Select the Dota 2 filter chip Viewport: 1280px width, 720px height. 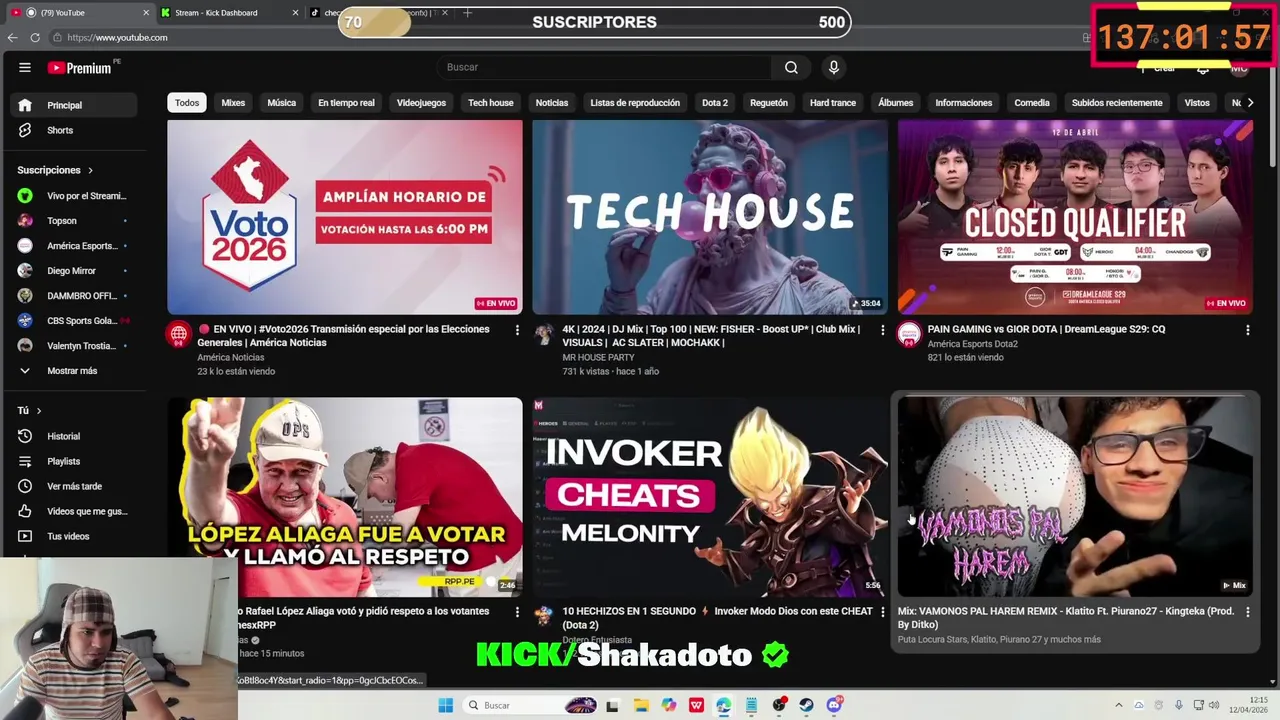point(714,103)
